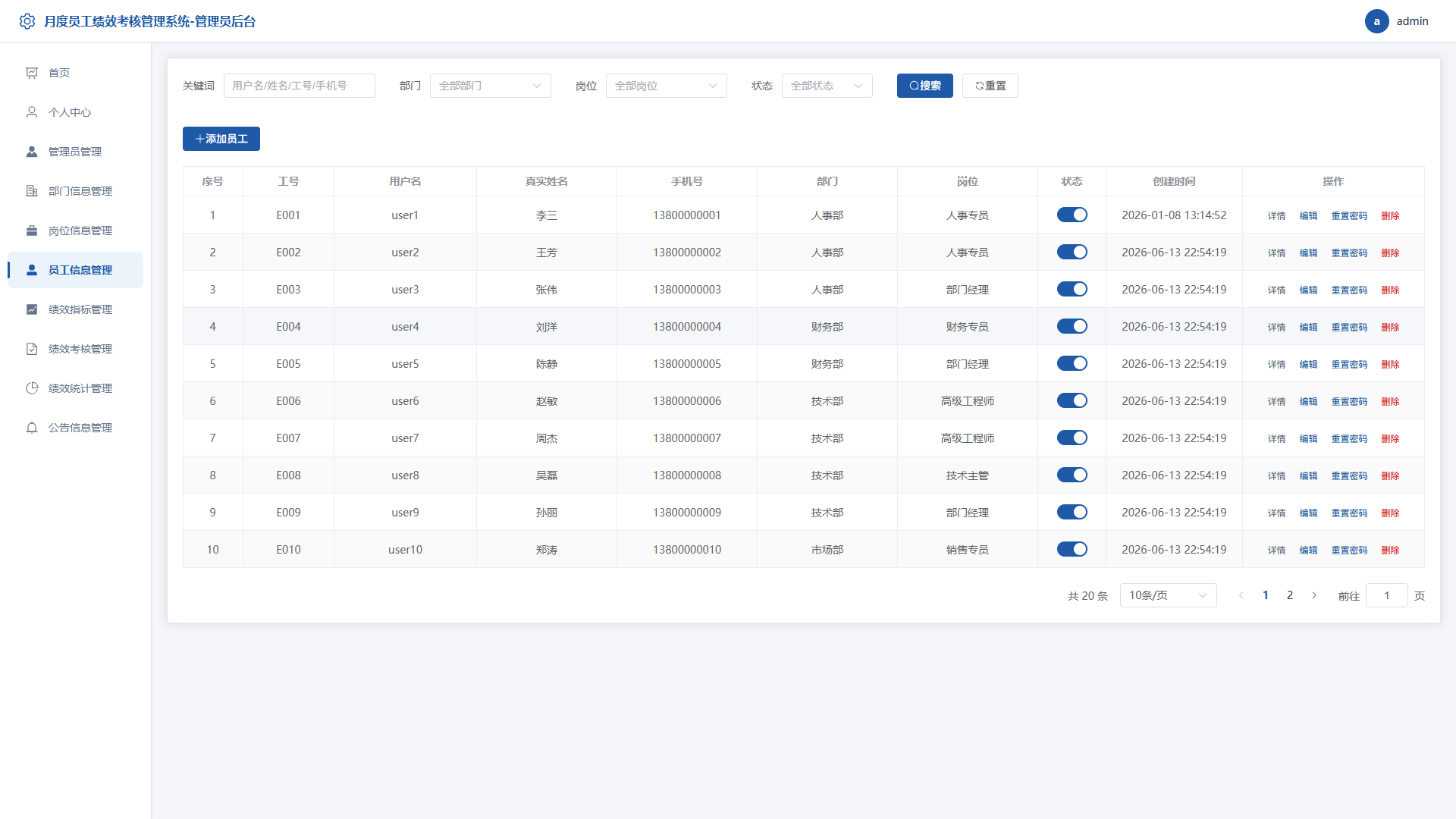Click the admin avatar icon
The width and height of the screenshot is (1456, 819).
pos(1376,21)
